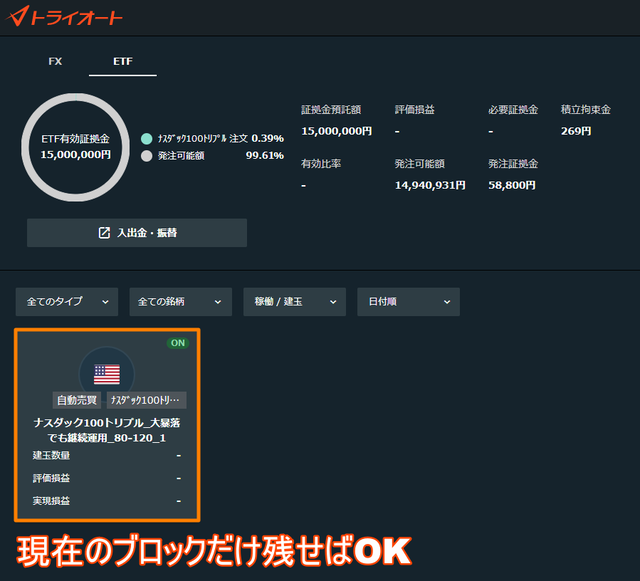The height and width of the screenshot is (581, 640).
Task: Click the teal ナスダック100トリプル legend dot
Action: coord(147,139)
